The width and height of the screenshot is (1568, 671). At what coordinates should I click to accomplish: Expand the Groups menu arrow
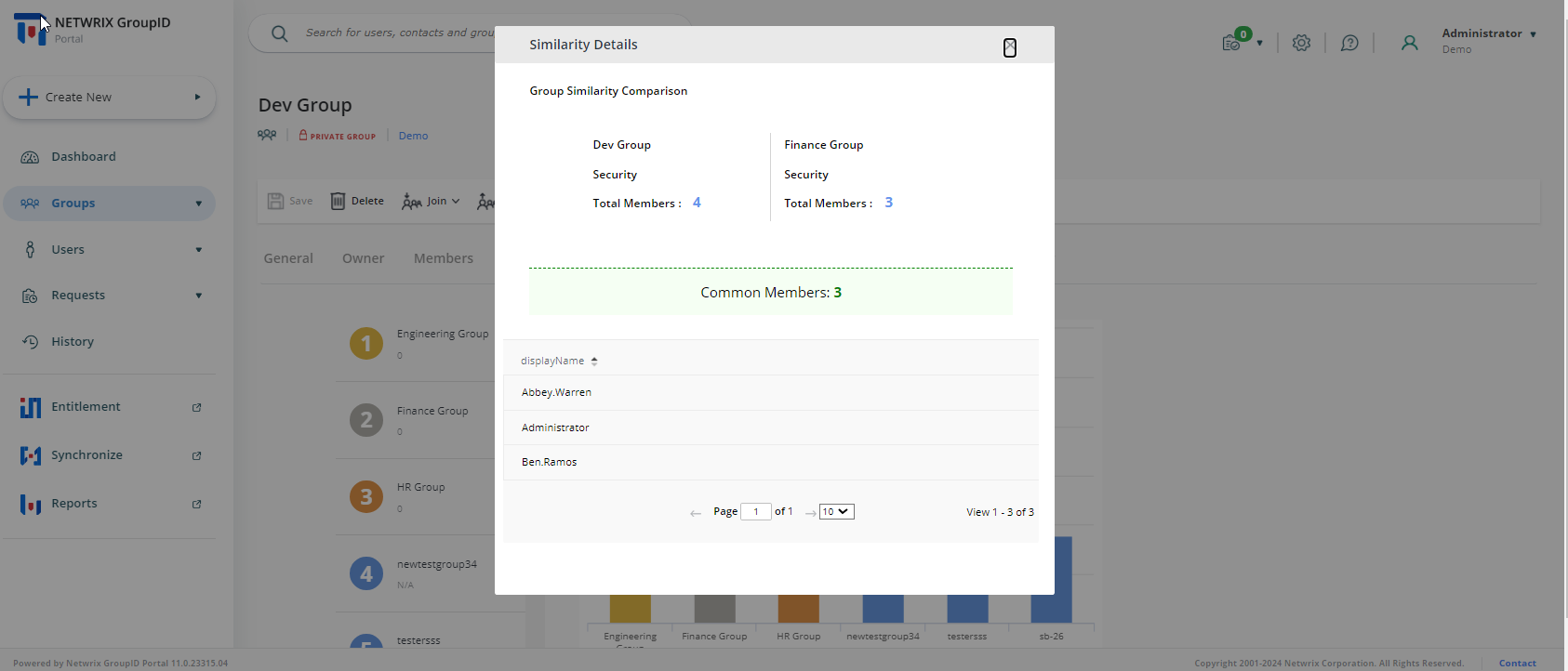point(198,204)
